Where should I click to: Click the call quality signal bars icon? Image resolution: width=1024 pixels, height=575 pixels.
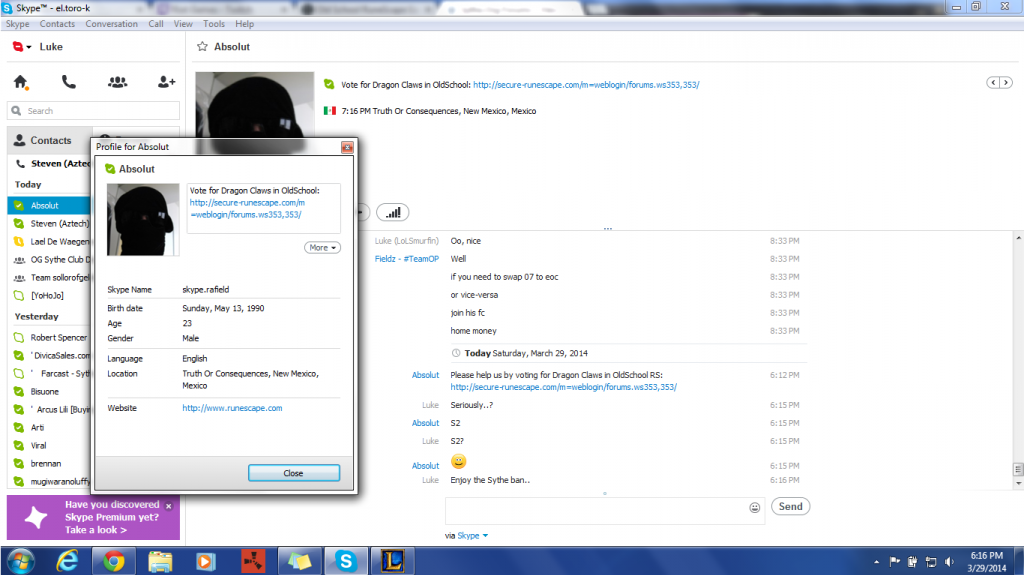[392, 212]
